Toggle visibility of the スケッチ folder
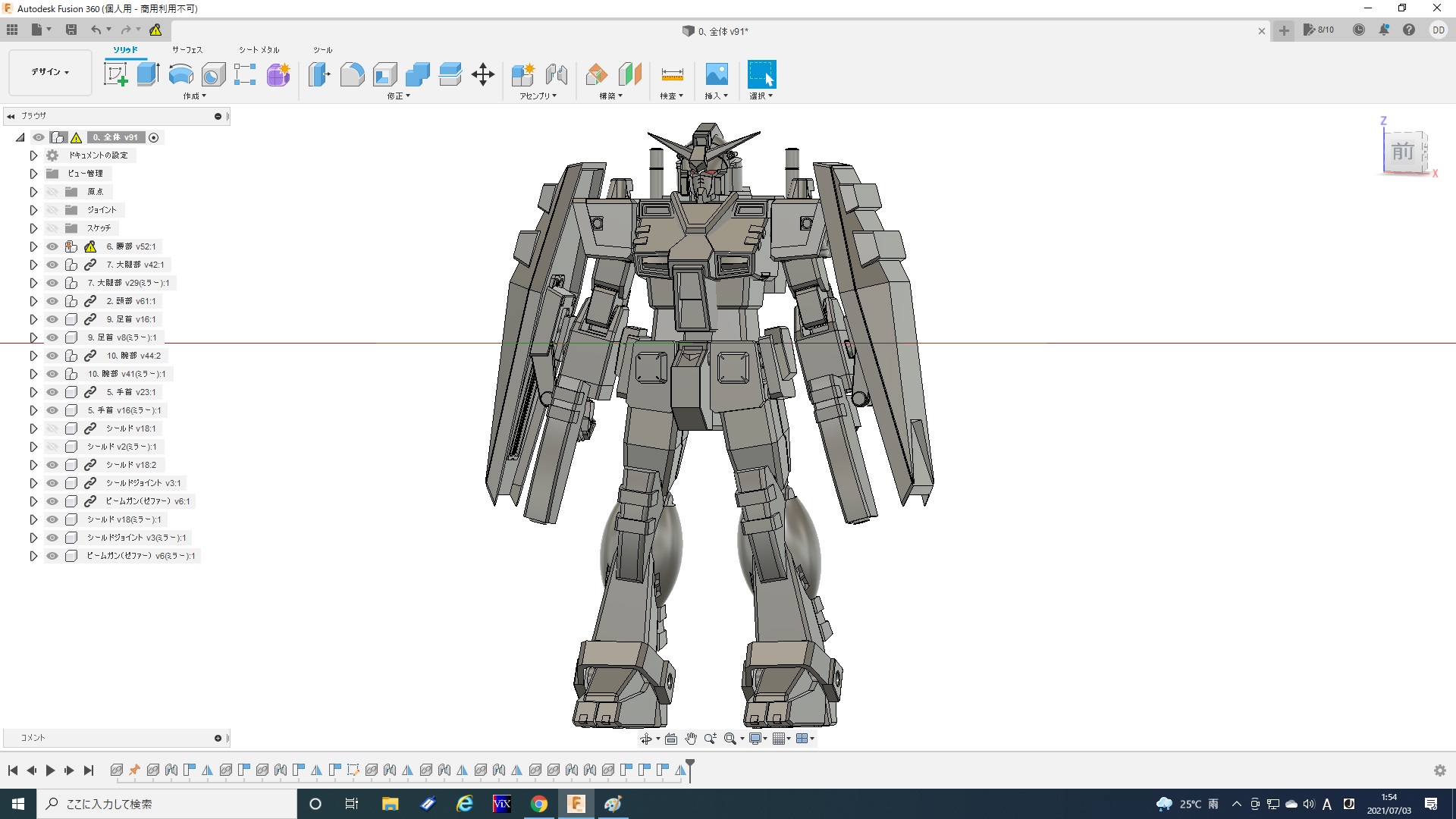Screen dimensions: 1456x819 point(52,228)
